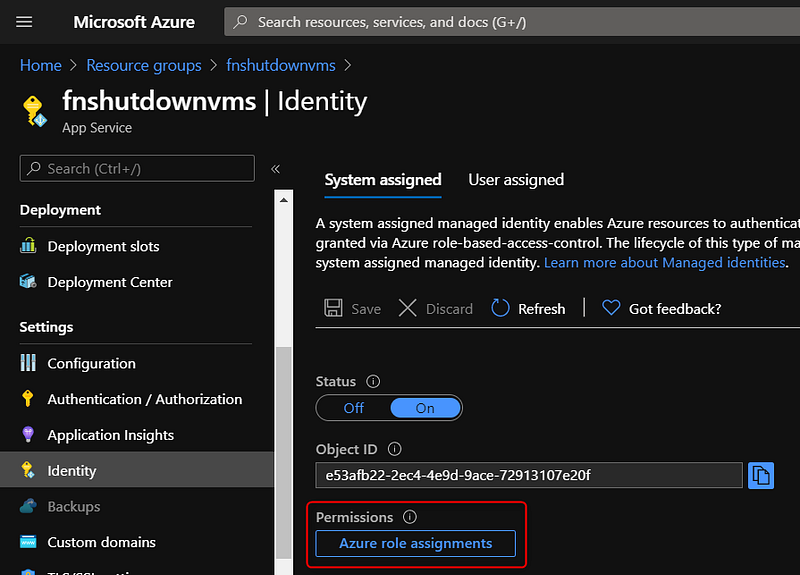Click the Azure role assignments button
800x575 pixels.
coord(415,543)
